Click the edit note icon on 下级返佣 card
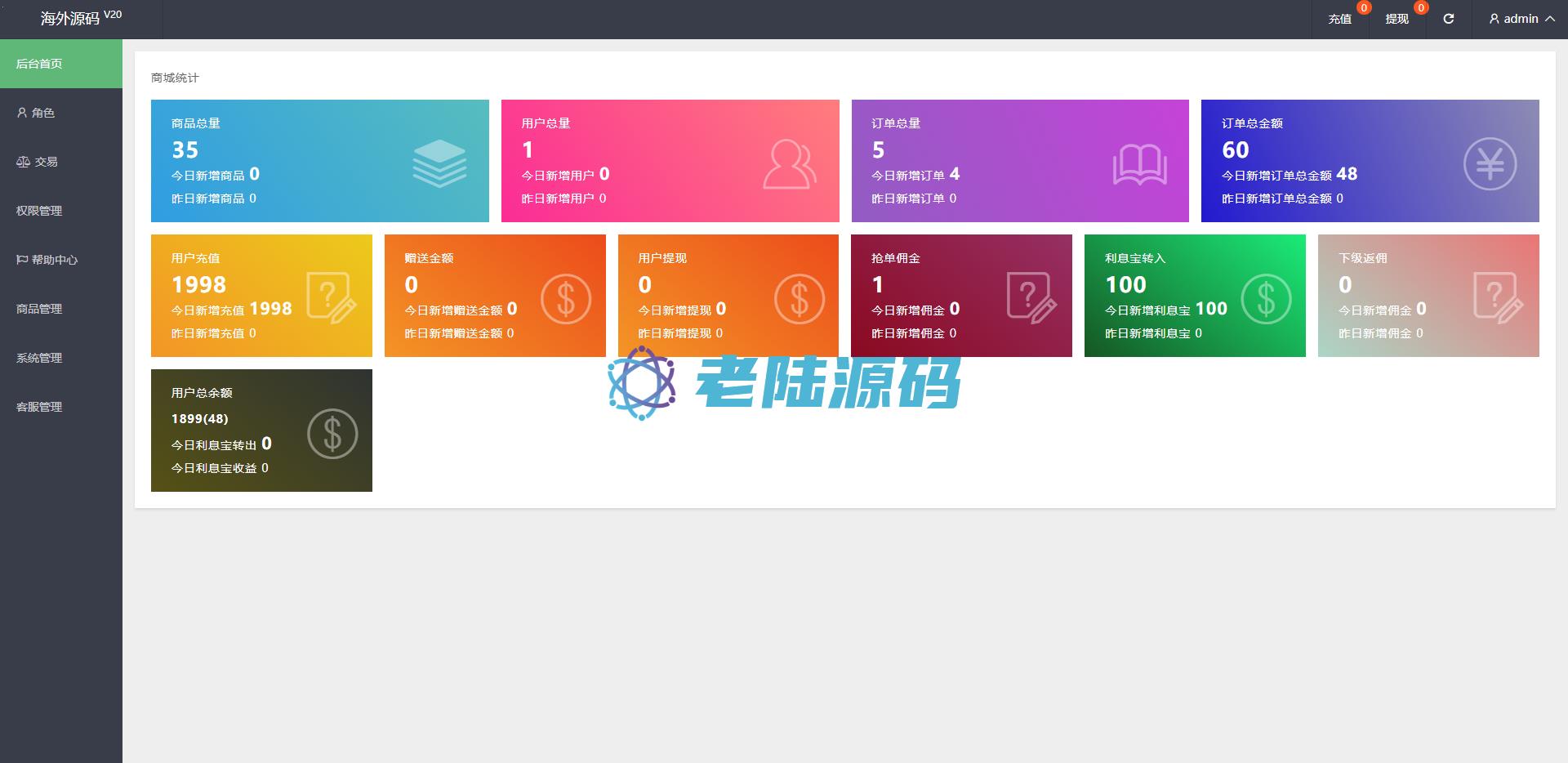1568x763 pixels. click(x=1498, y=298)
